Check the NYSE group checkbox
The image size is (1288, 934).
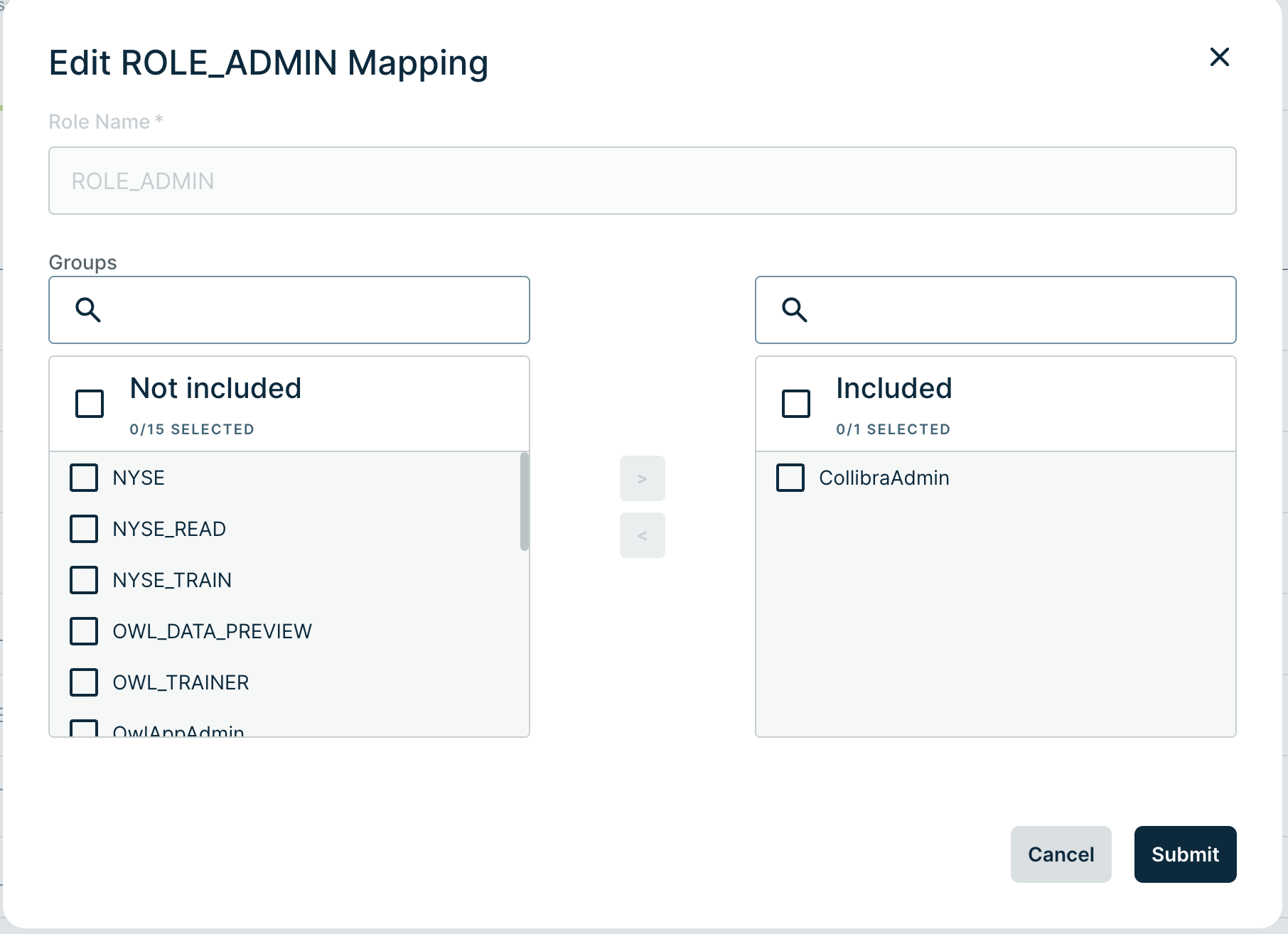84,478
